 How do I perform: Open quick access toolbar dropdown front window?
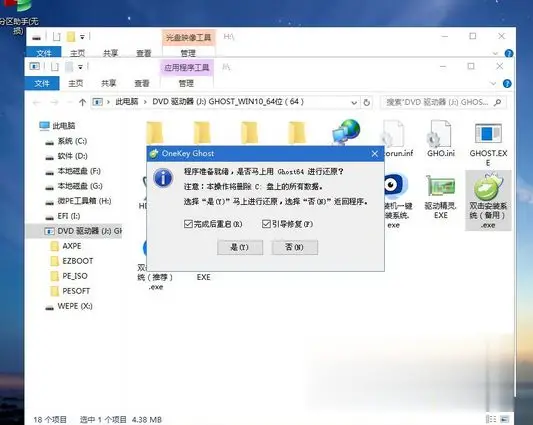pyautogui.click(x=81, y=67)
